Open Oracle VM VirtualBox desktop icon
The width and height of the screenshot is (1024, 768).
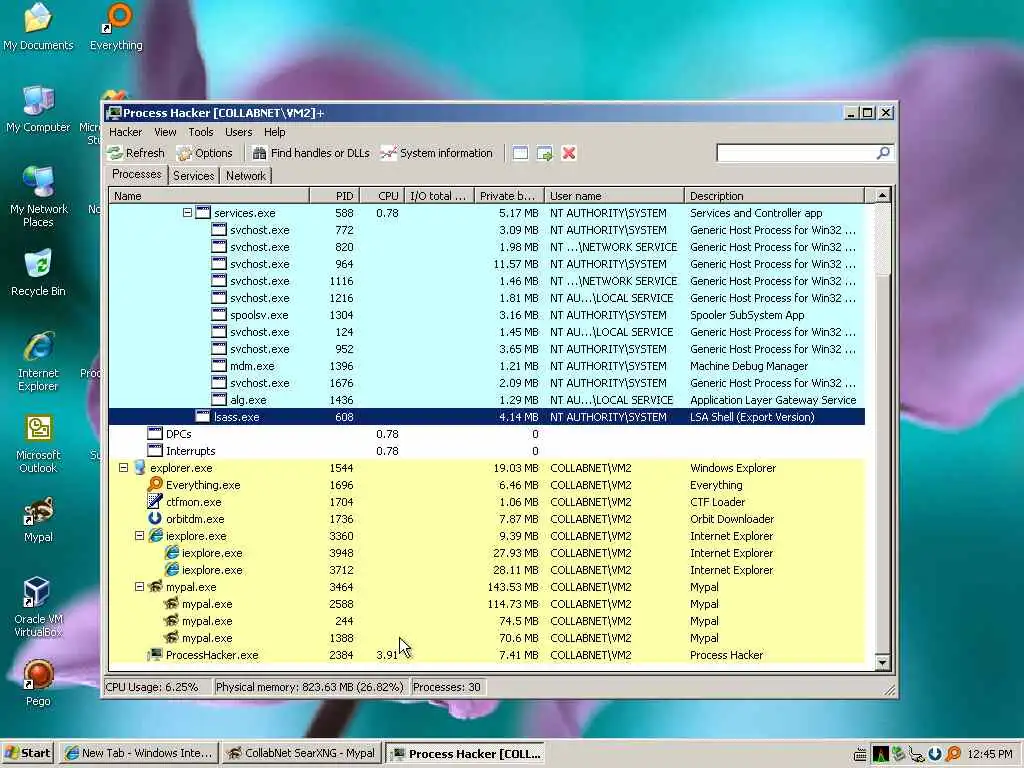[38, 607]
